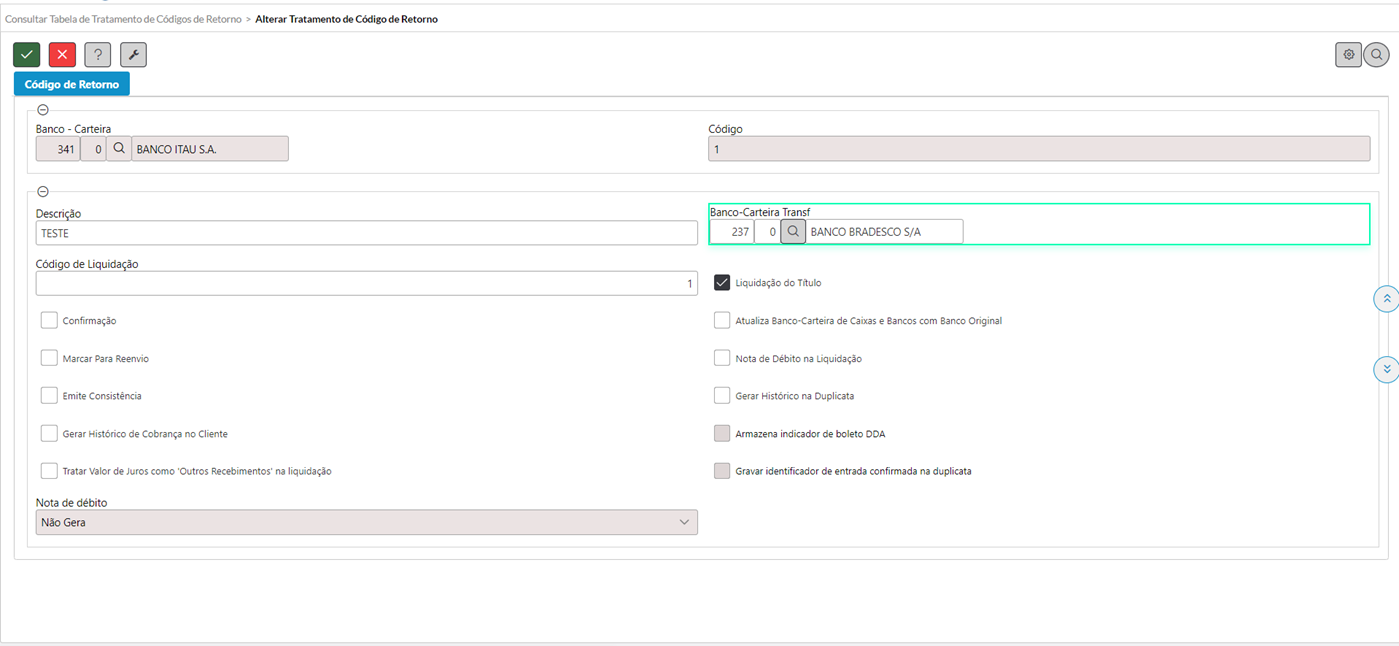
Task: Enable Gerar Histórico de Cobrança no Cliente
Action: pos(49,433)
